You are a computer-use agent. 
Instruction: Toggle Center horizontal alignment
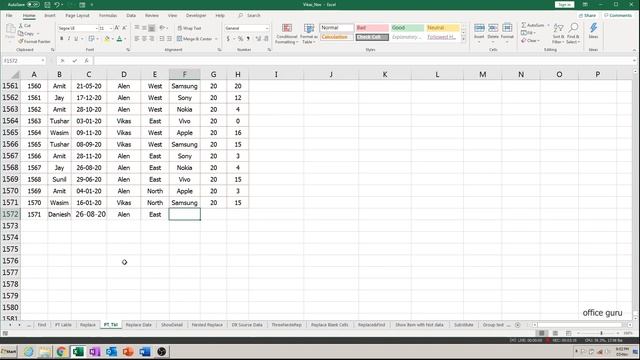click(x=144, y=39)
